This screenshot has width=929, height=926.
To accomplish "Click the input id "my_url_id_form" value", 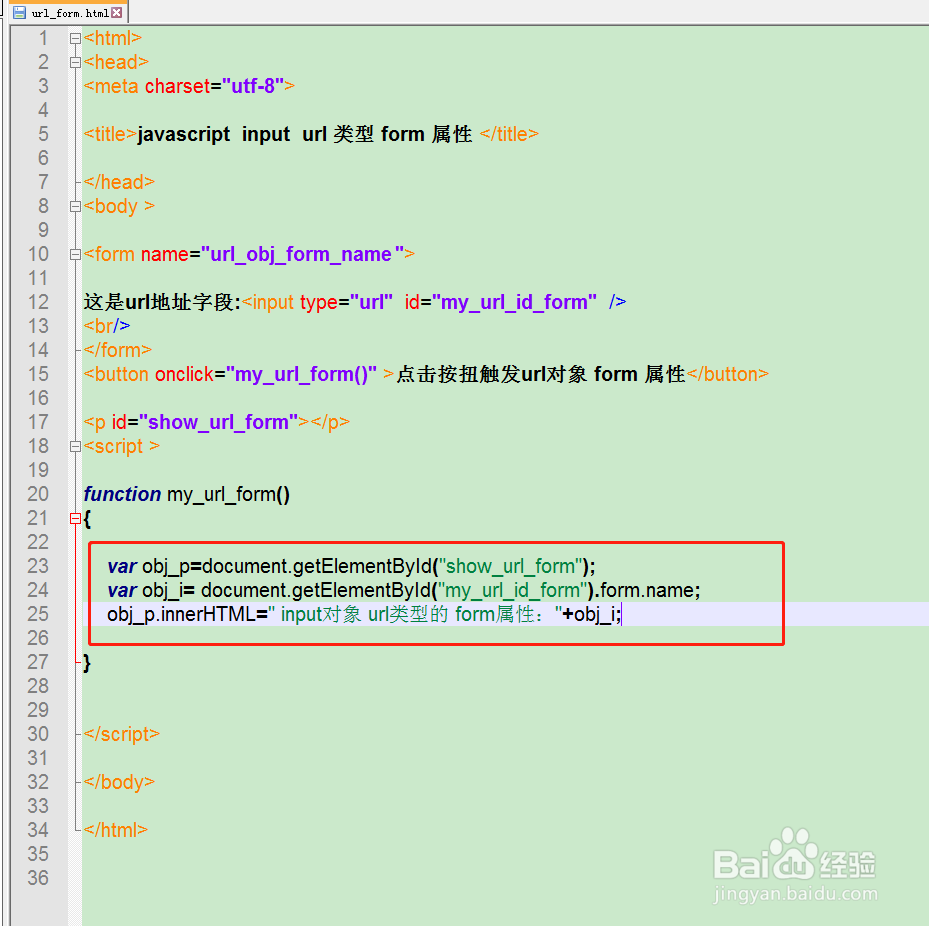I will [x=514, y=303].
